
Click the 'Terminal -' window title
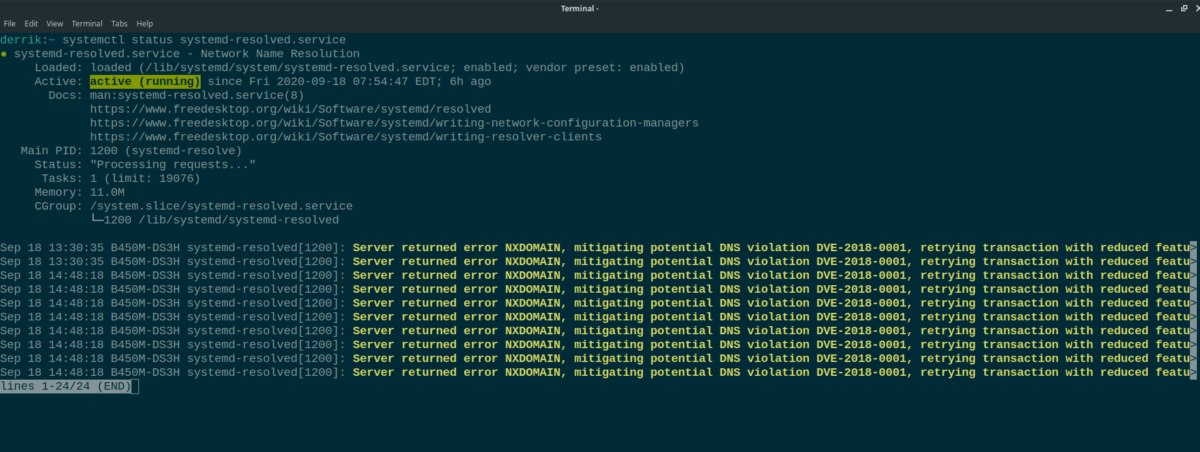click(582, 8)
